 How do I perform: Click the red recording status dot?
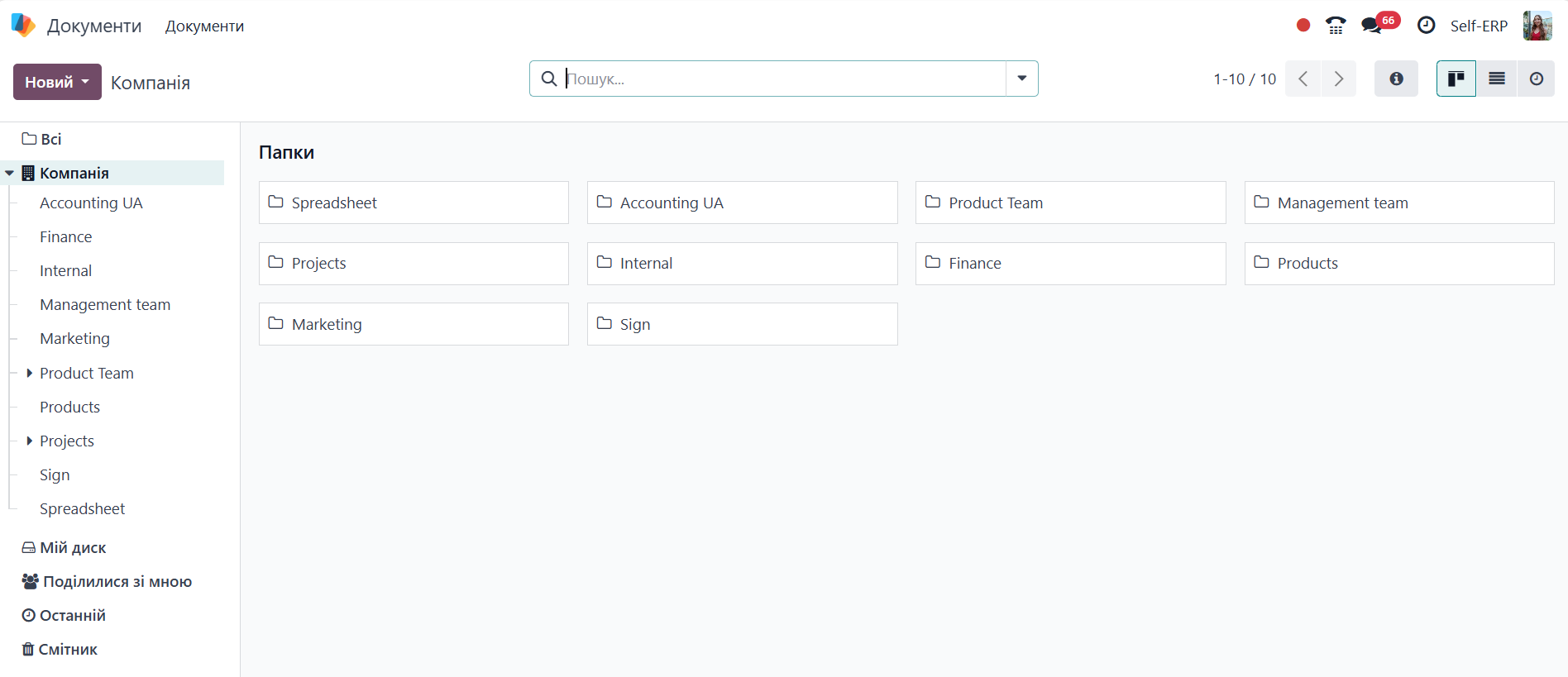(1303, 26)
